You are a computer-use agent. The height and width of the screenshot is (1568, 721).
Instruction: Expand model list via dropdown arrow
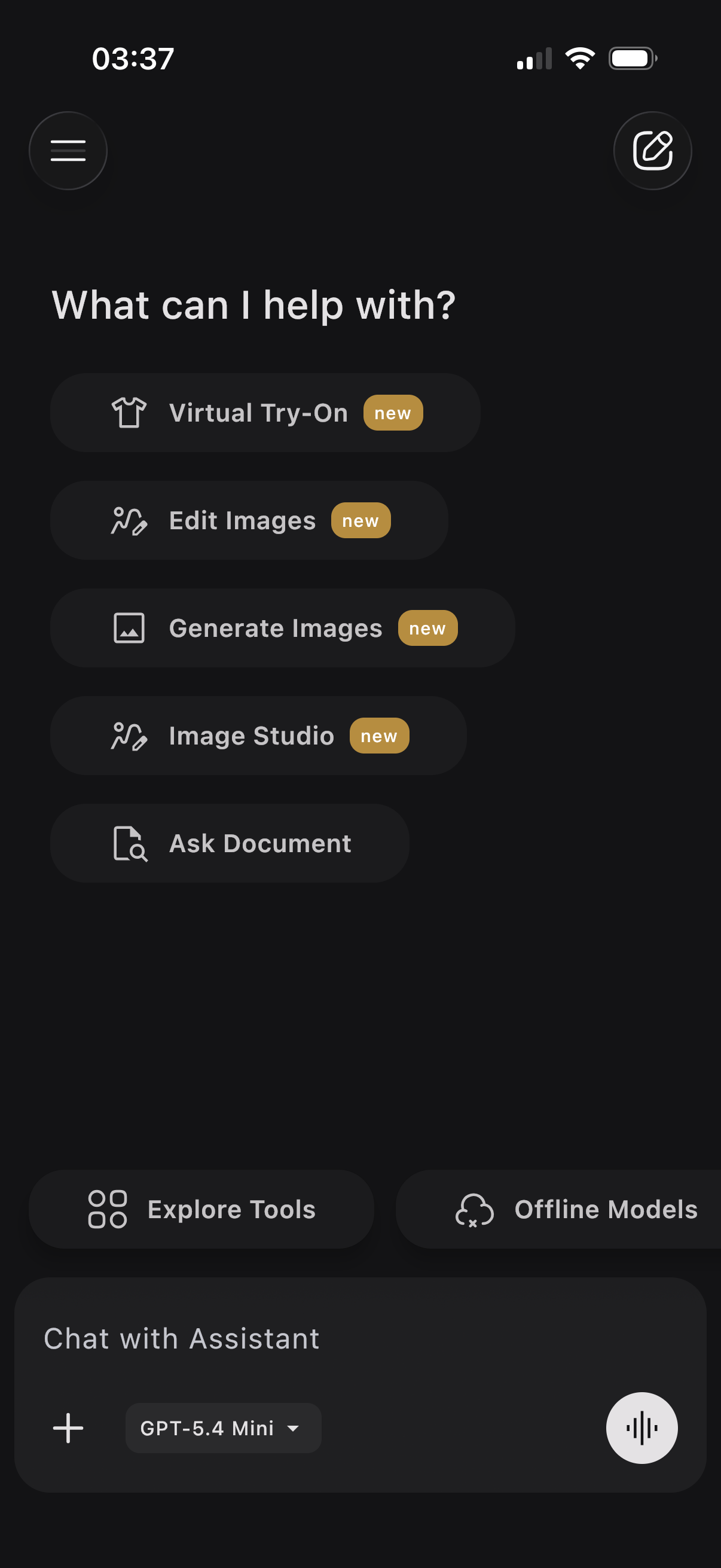[294, 1428]
